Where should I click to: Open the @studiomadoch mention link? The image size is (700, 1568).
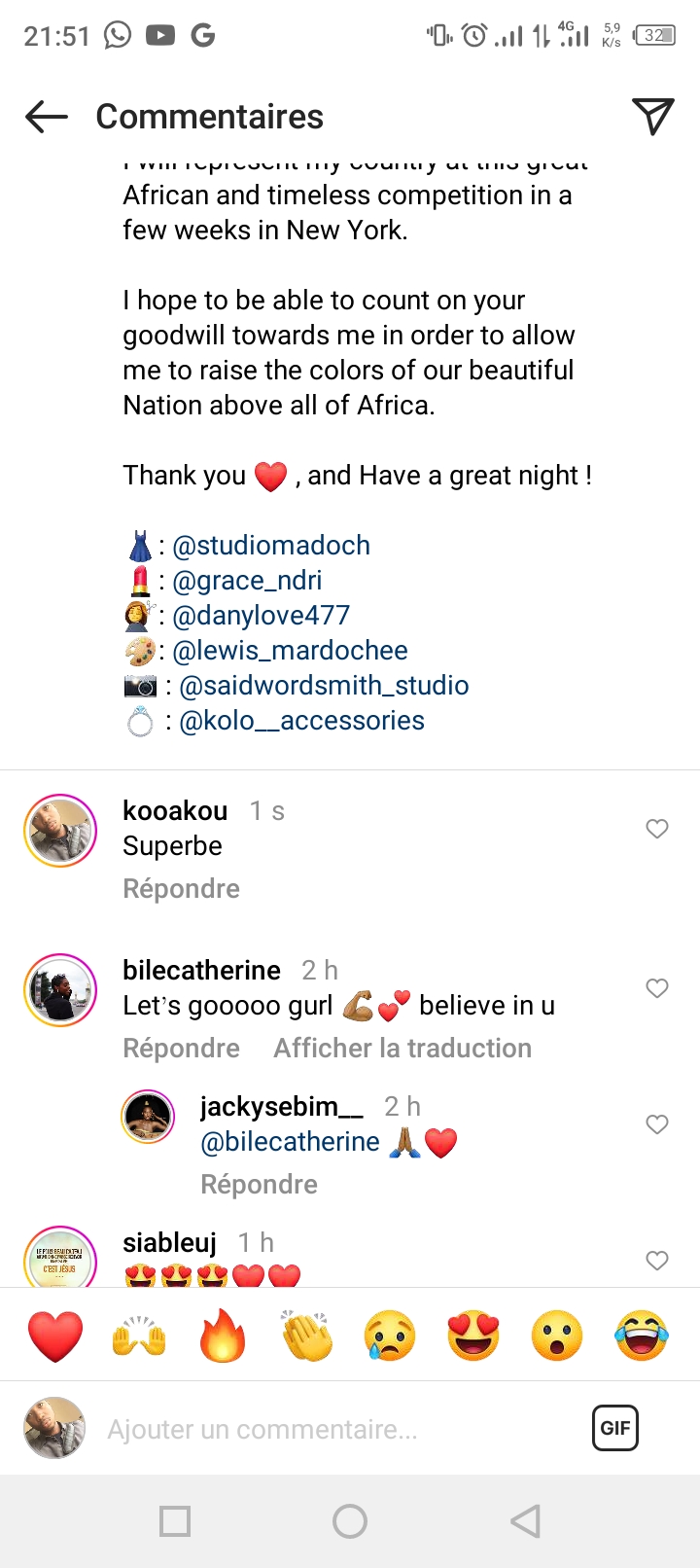click(271, 545)
